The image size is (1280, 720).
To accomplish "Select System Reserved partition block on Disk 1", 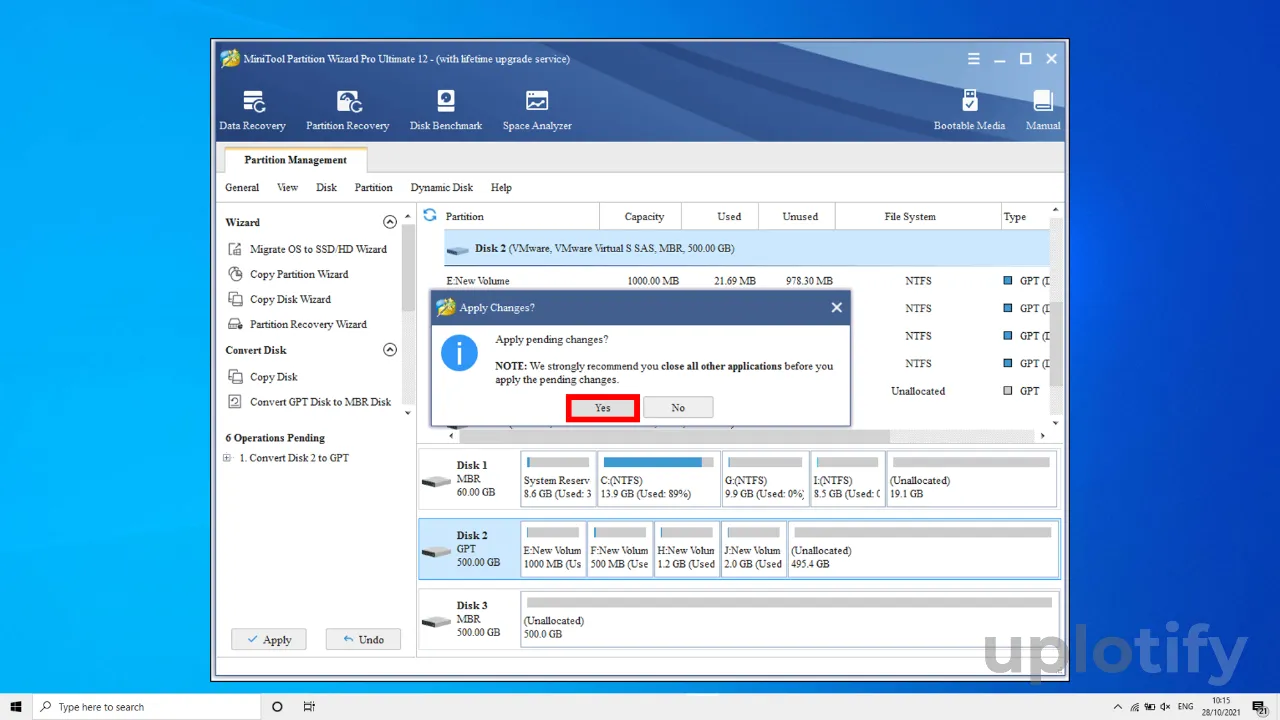I will point(558,479).
